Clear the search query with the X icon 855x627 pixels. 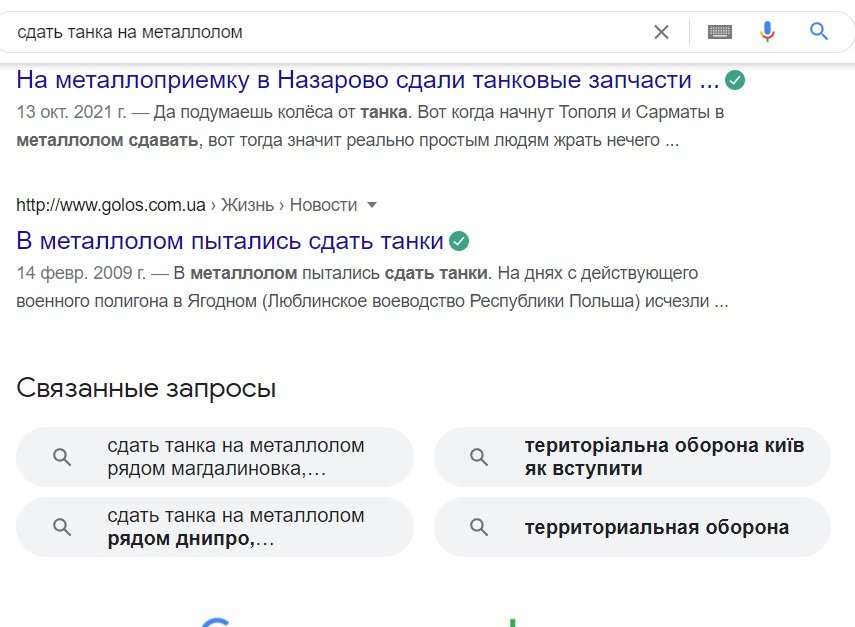[661, 32]
